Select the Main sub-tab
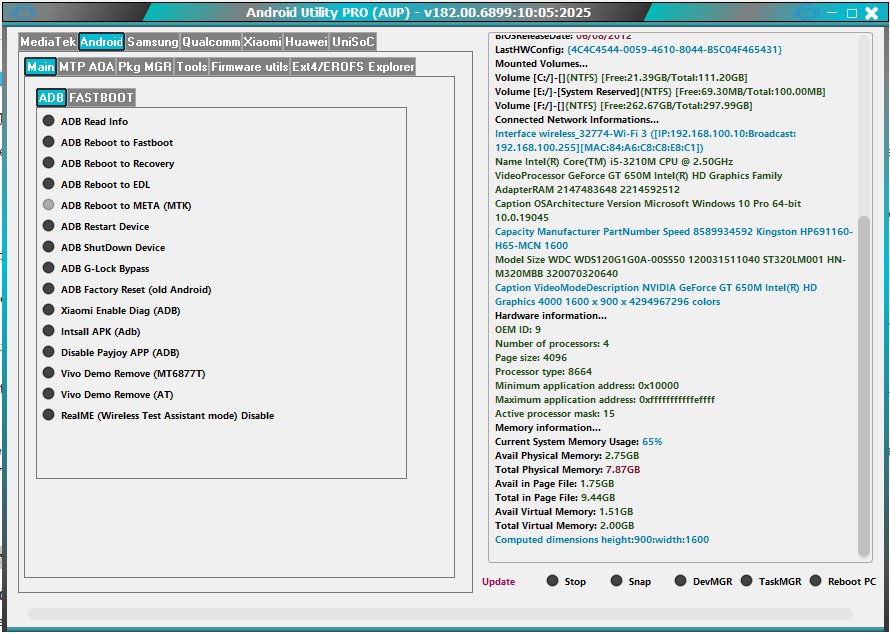Image resolution: width=890 pixels, height=633 pixels. pyautogui.click(x=41, y=66)
